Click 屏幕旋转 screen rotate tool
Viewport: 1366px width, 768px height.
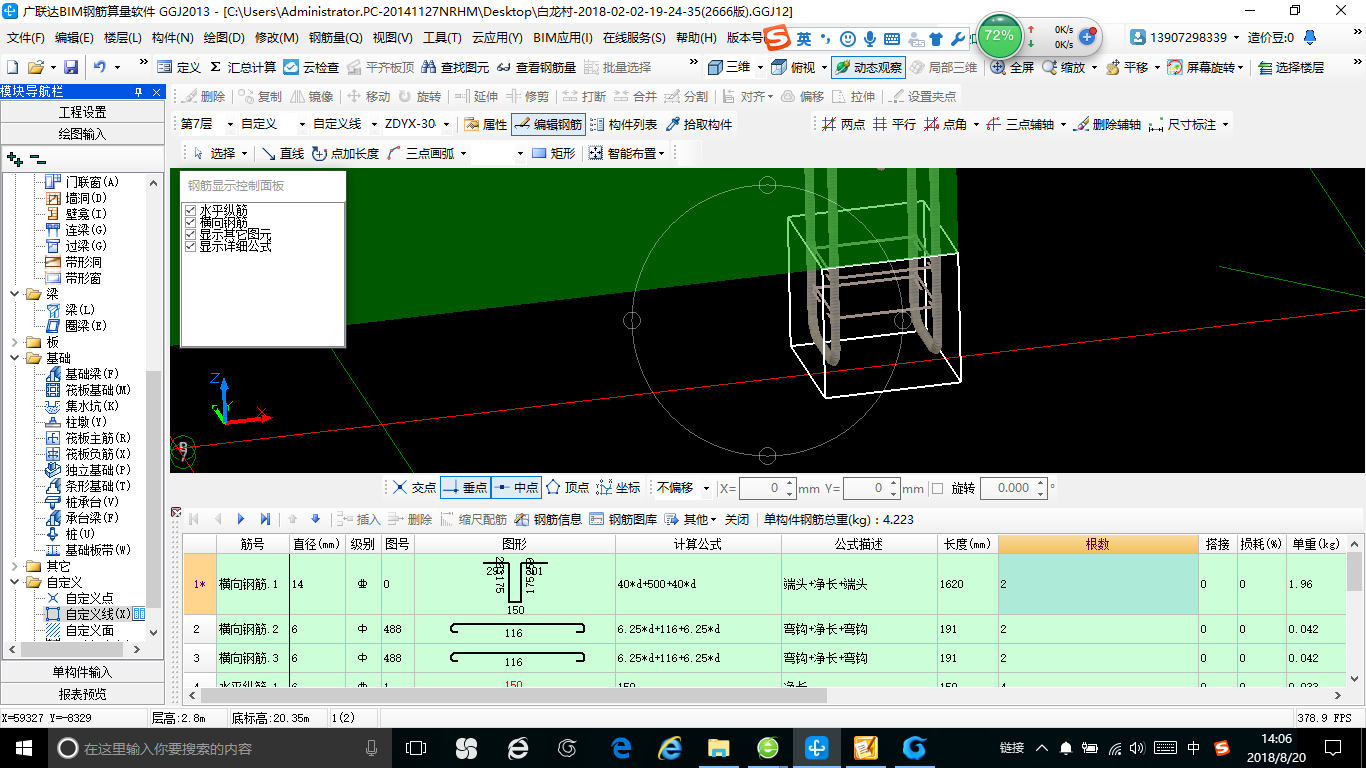(1203, 67)
